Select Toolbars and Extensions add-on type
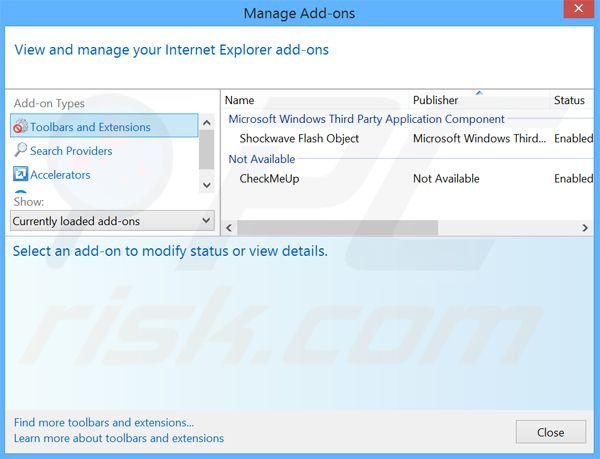600x459 pixels. click(90, 127)
